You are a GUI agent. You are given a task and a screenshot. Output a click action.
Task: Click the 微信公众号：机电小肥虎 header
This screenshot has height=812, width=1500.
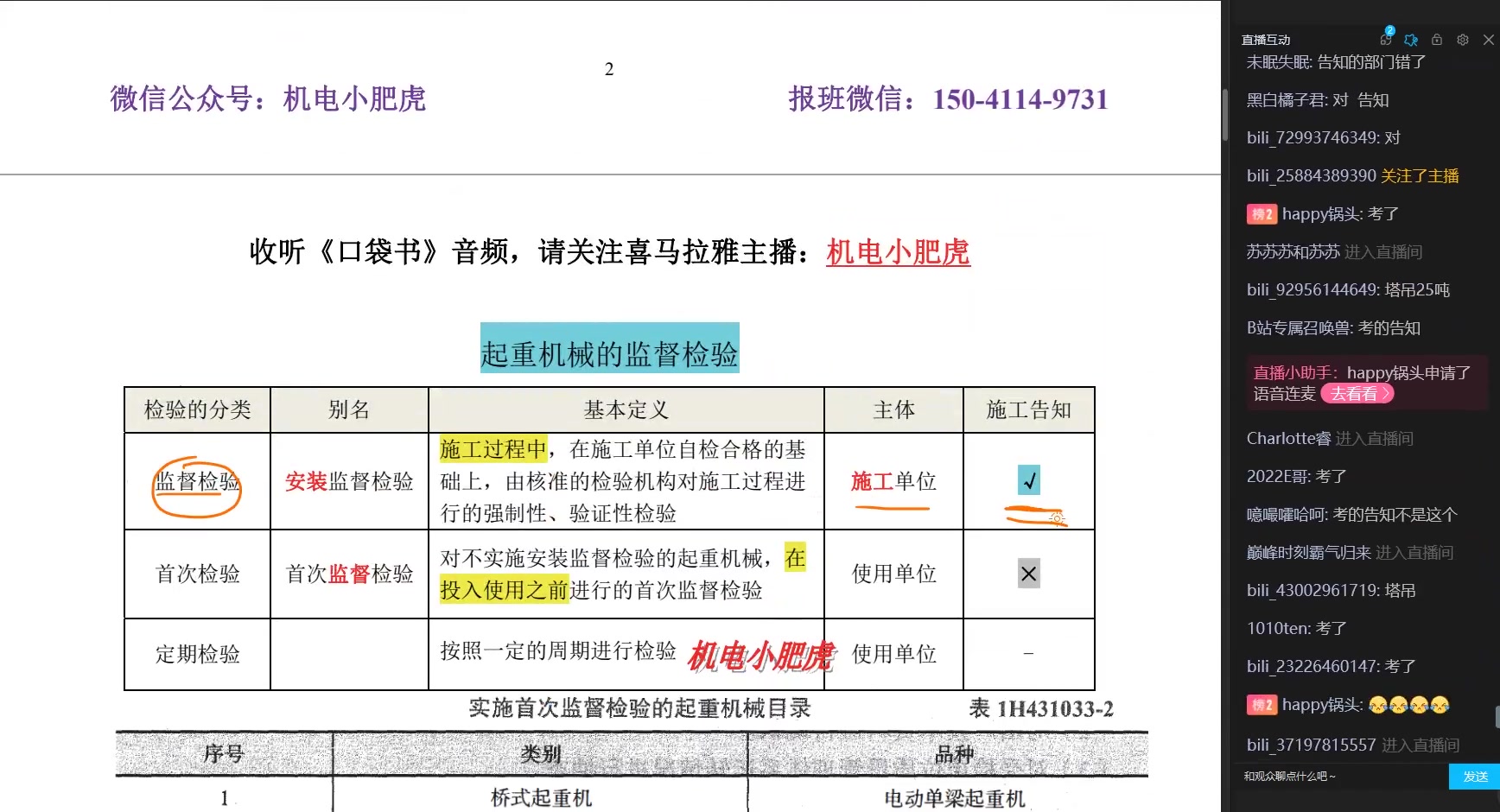268,99
